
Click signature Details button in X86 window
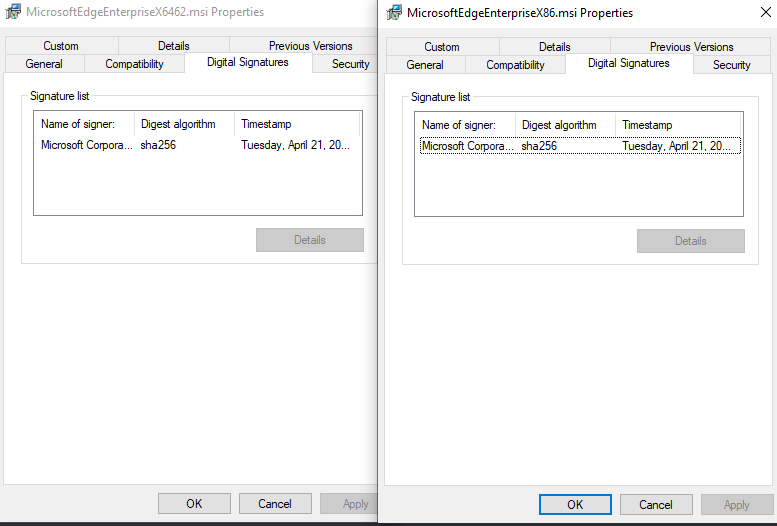tap(691, 241)
